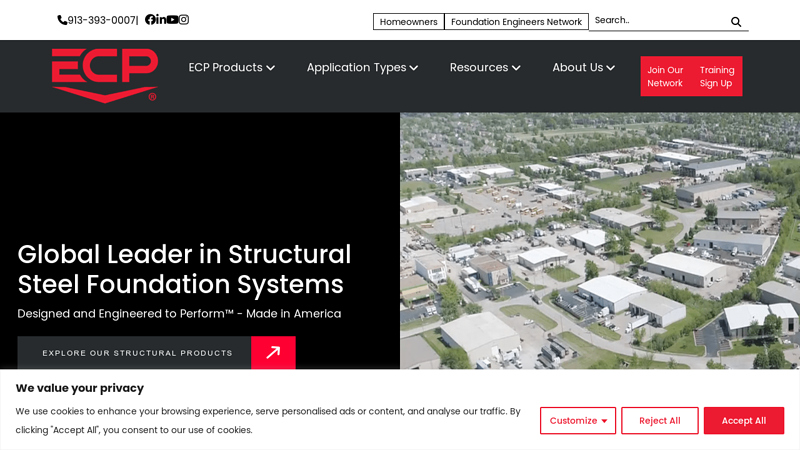Screen dimensions: 800x450
Task: Open the Facebook social icon
Action: pyautogui.click(x=150, y=19)
